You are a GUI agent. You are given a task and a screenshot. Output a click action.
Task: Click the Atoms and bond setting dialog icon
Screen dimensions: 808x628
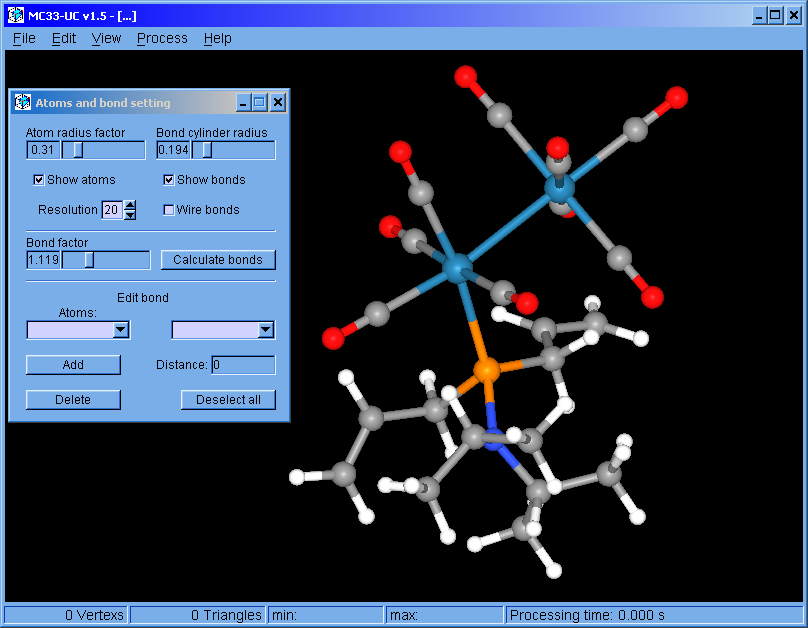tap(23, 102)
